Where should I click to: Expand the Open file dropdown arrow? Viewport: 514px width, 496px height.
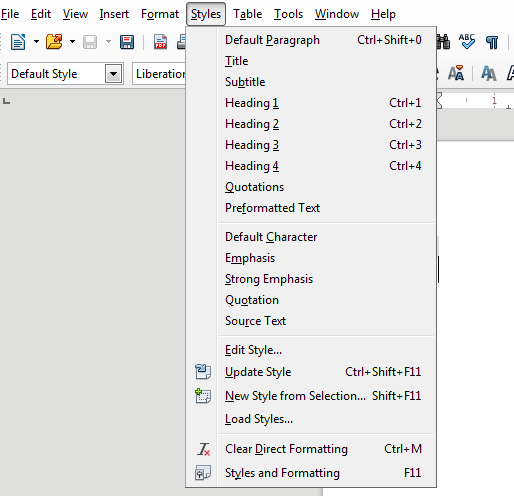pos(72,42)
